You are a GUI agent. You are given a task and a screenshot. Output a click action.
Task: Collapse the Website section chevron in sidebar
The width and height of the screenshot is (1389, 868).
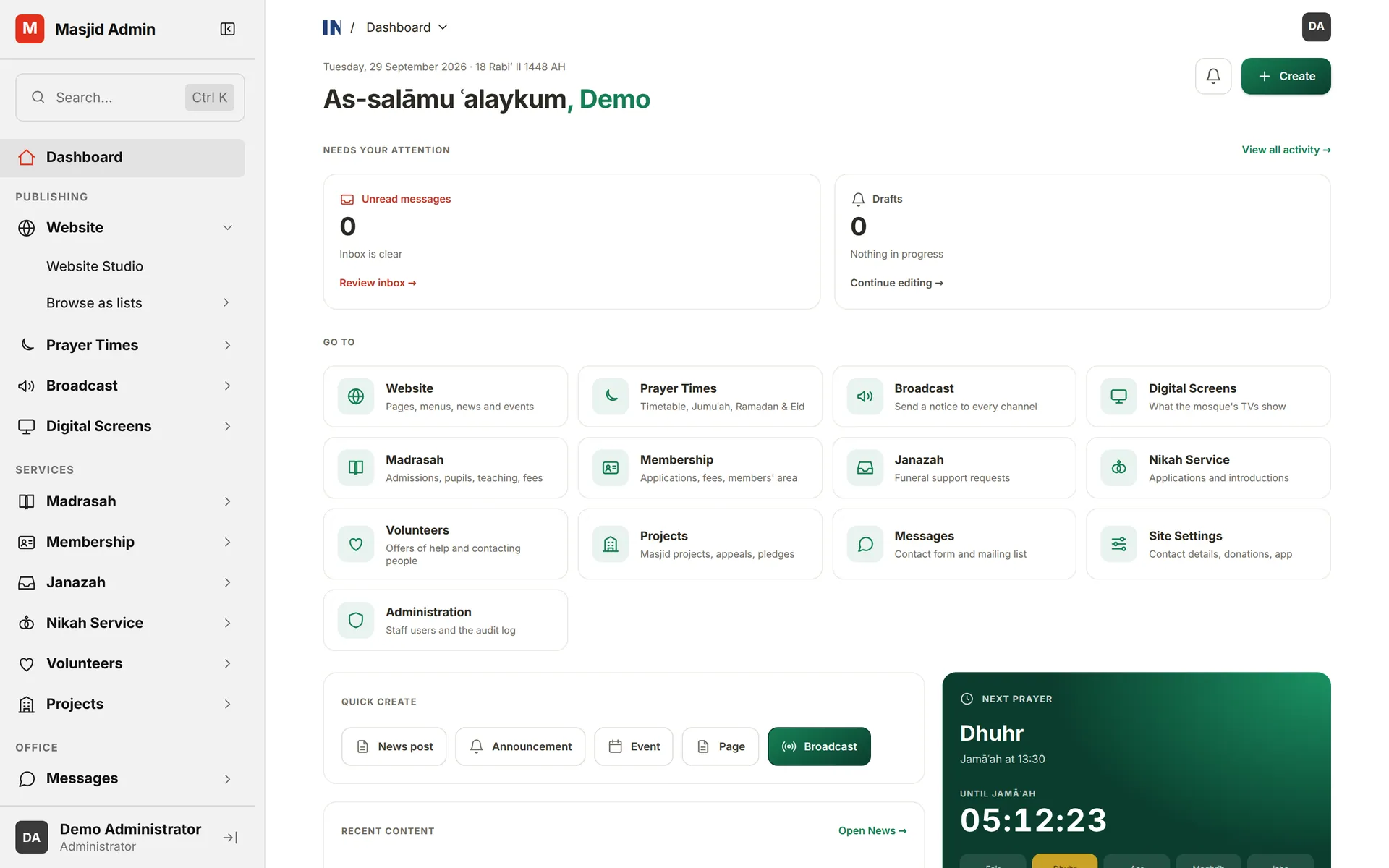coord(227,228)
